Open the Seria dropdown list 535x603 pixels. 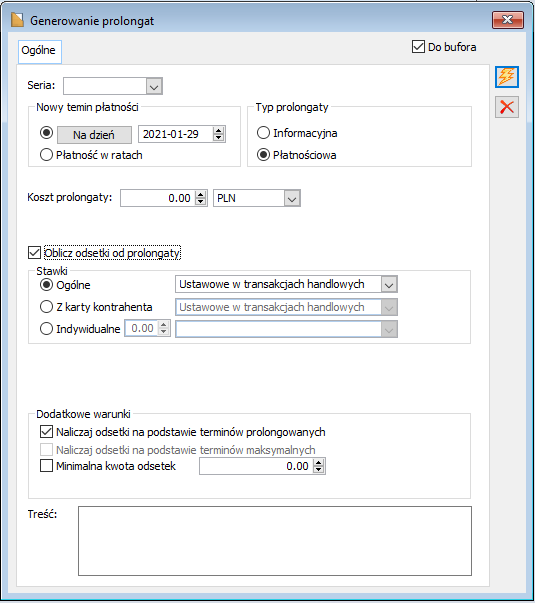pos(154,86)
